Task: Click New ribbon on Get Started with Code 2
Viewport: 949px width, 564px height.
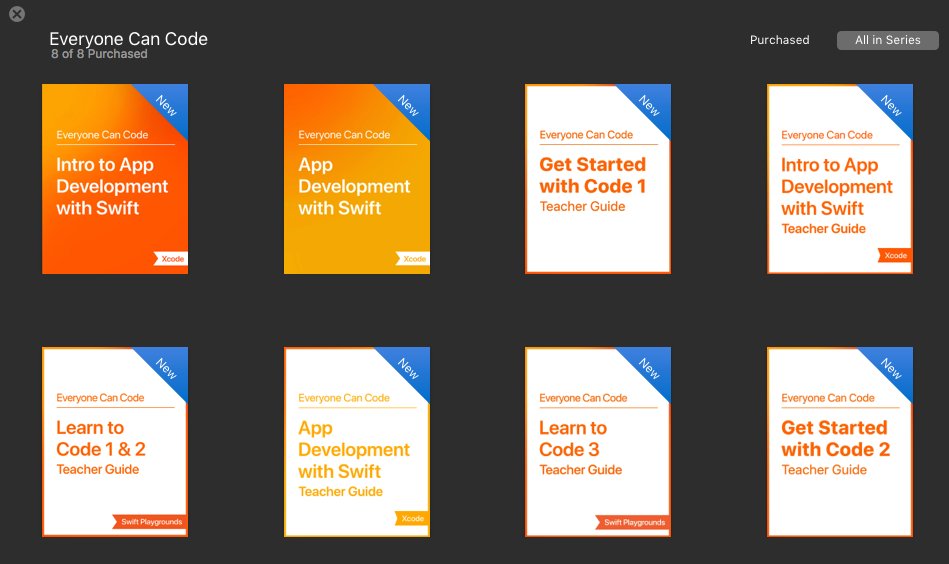Action: coord(891,368)
